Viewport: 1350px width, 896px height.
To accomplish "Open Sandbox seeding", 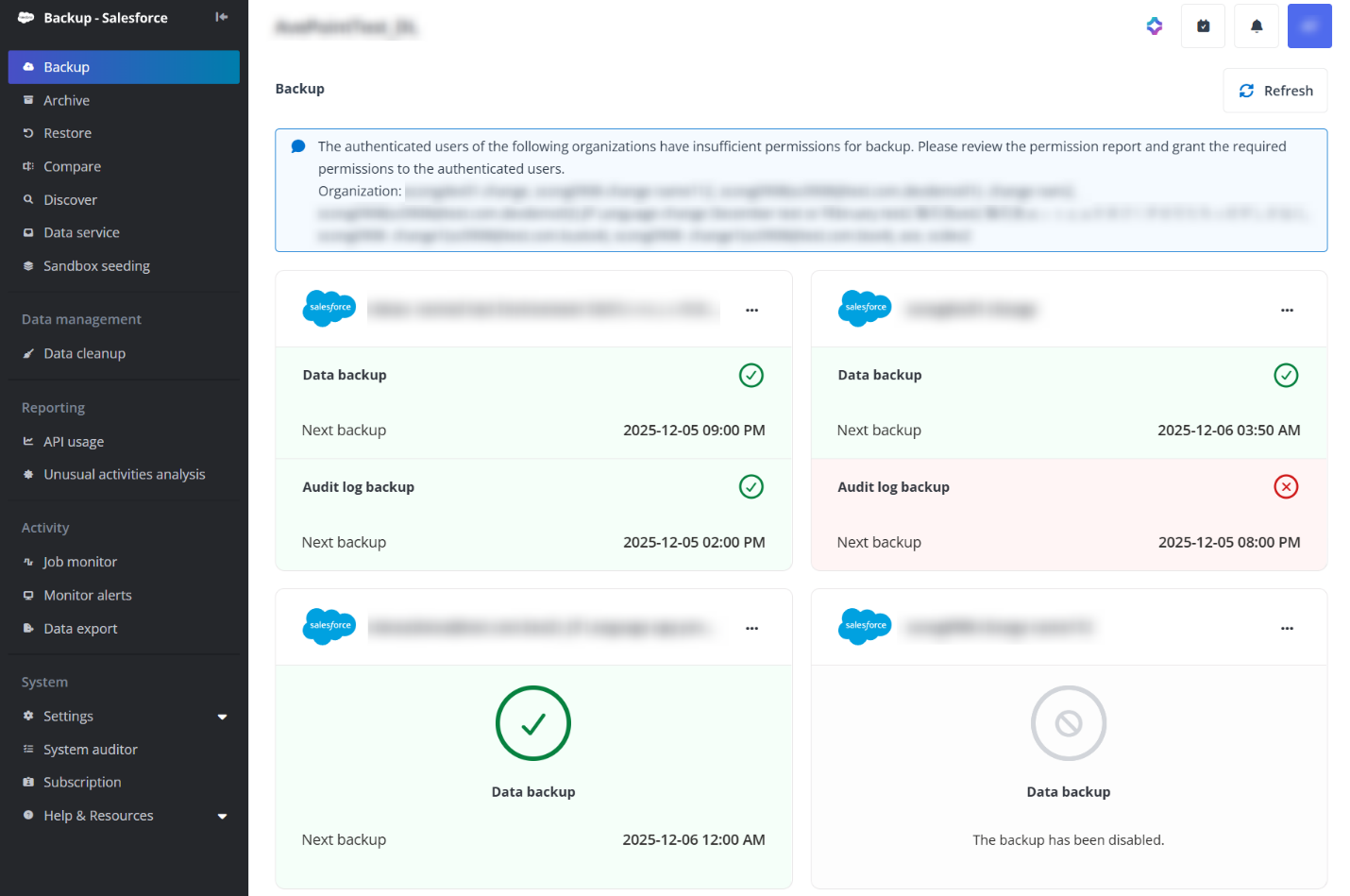I will pos(96,265).
